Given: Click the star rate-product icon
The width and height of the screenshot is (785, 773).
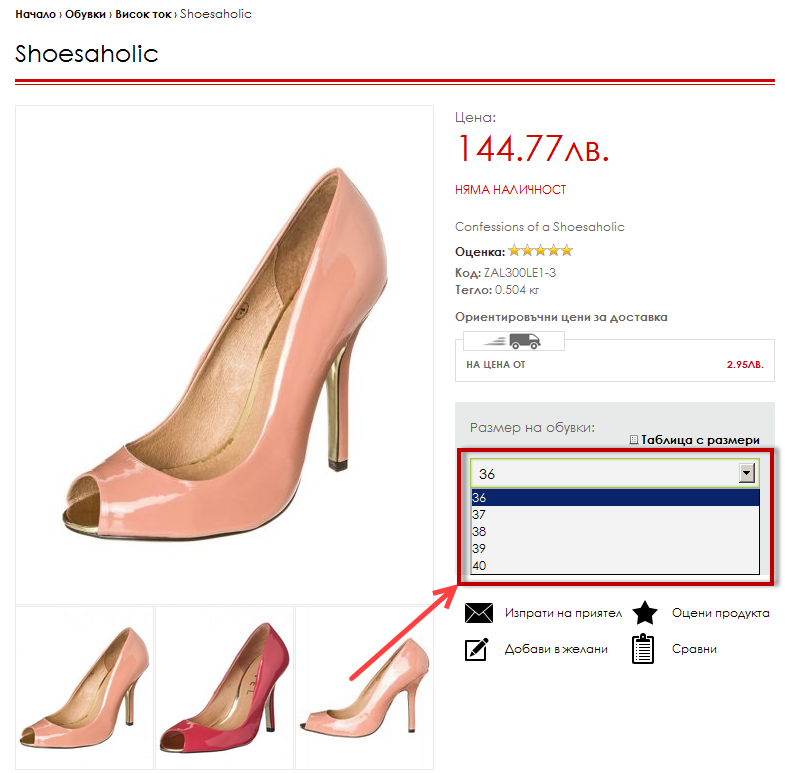Looking at the screenshot, I should (645, 613).
